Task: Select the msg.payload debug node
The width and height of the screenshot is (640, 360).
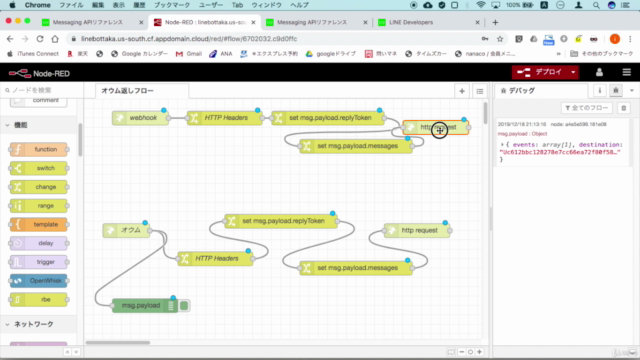Action: tap(145, 305)
